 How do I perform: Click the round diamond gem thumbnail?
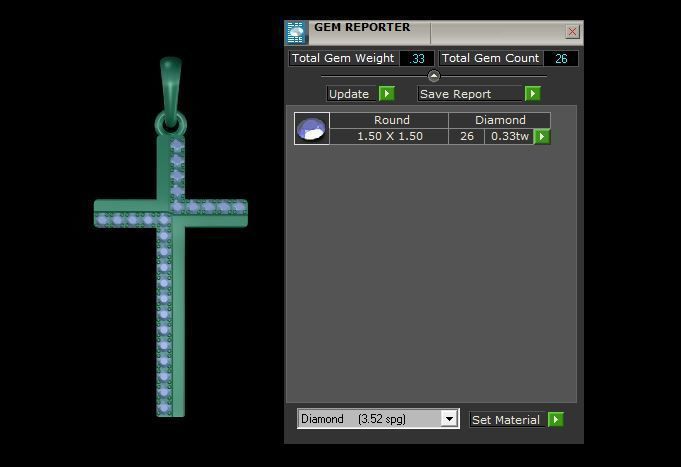click(x=311, y=128)
